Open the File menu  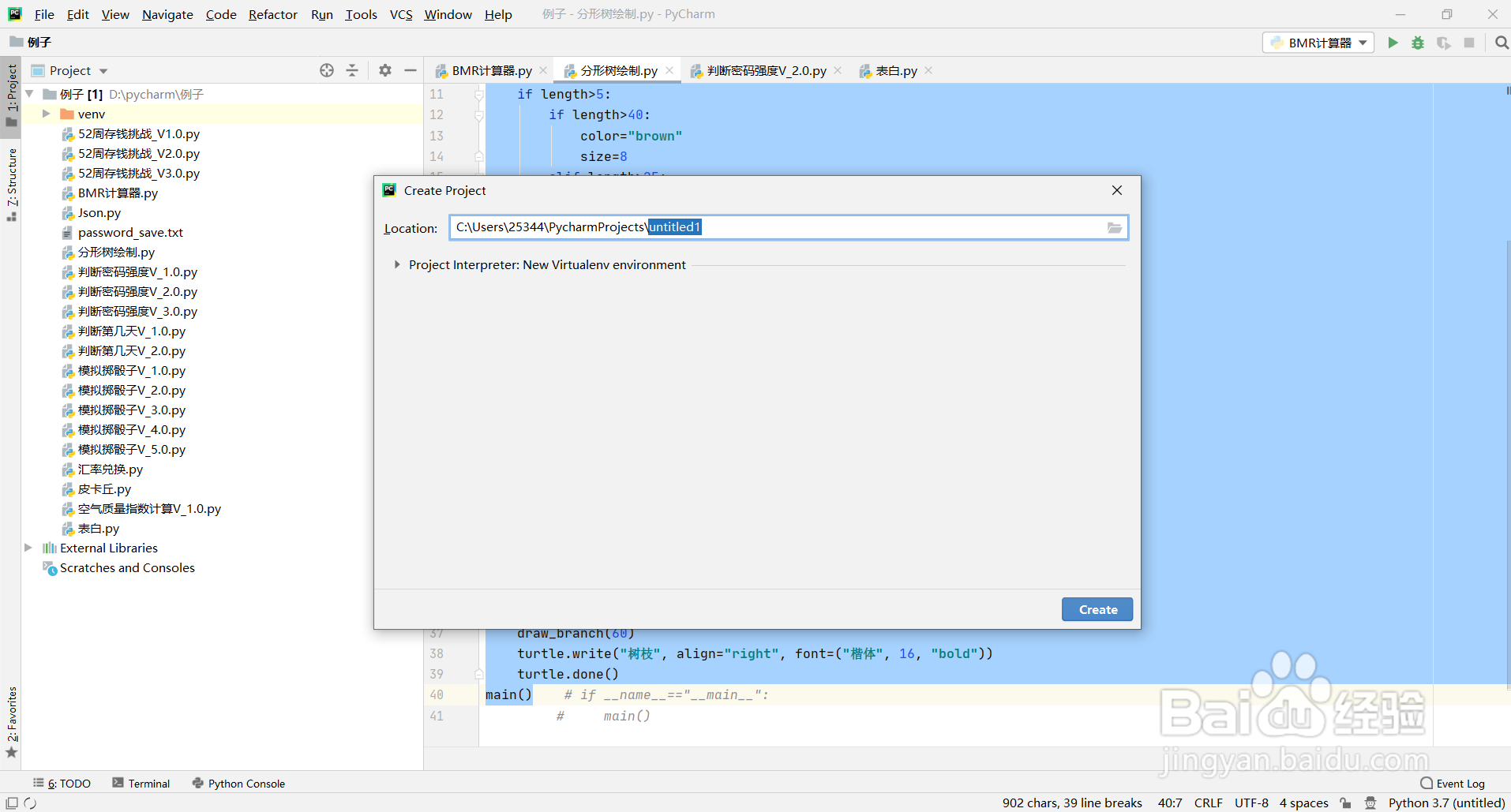tap(44, 14)
